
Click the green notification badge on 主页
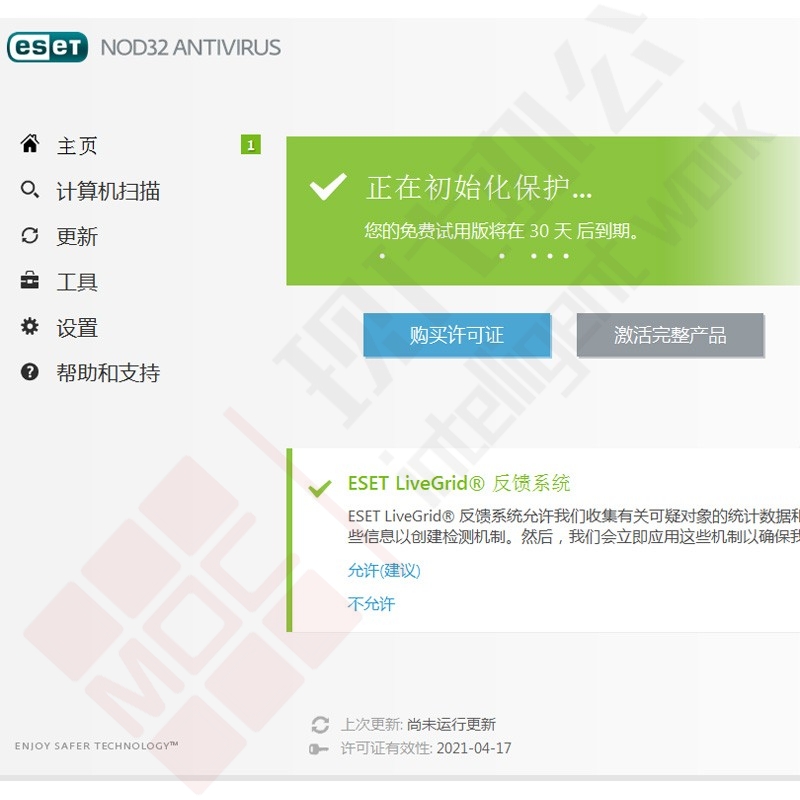[251, 144]
